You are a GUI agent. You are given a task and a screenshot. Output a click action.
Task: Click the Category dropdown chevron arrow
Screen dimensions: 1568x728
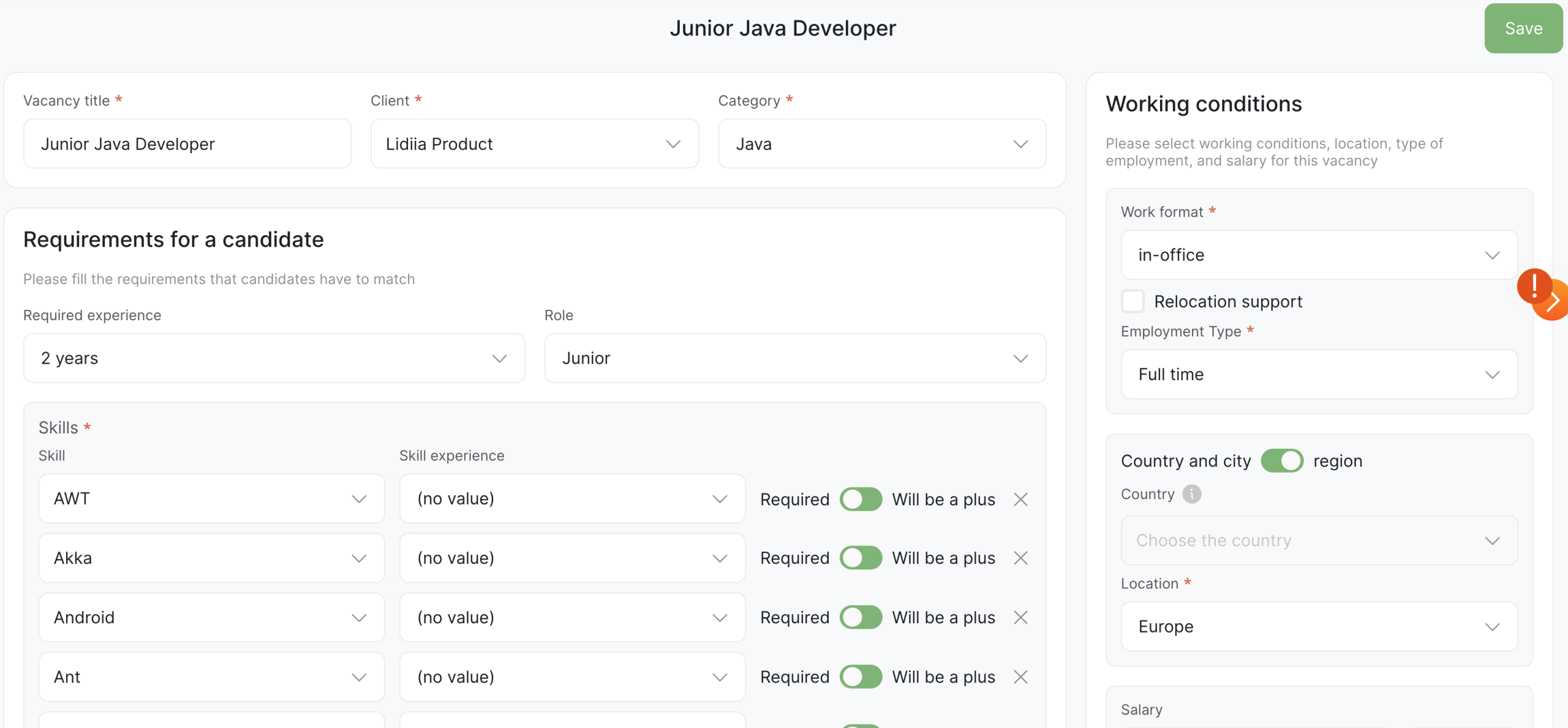click(x=1020, y=144)
